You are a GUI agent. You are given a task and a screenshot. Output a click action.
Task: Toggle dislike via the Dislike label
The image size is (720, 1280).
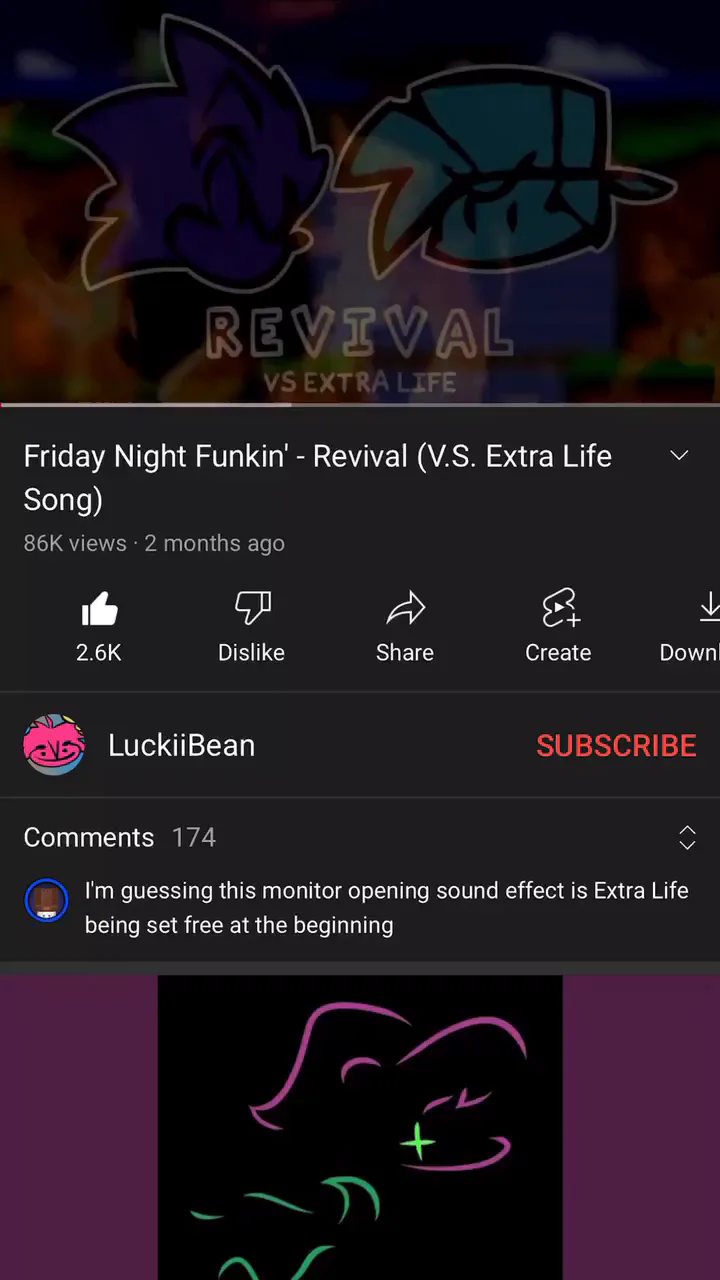[x=252, y=652]
